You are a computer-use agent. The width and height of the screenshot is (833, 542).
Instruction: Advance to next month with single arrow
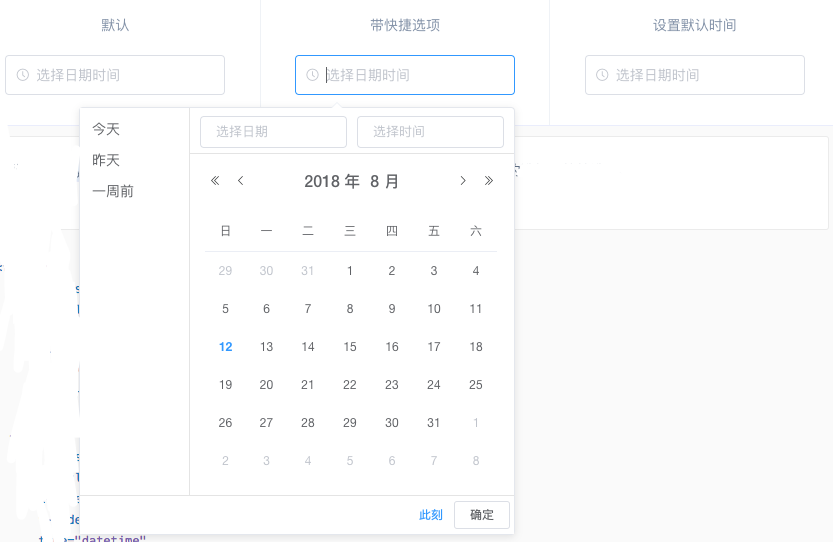(462, 181)
